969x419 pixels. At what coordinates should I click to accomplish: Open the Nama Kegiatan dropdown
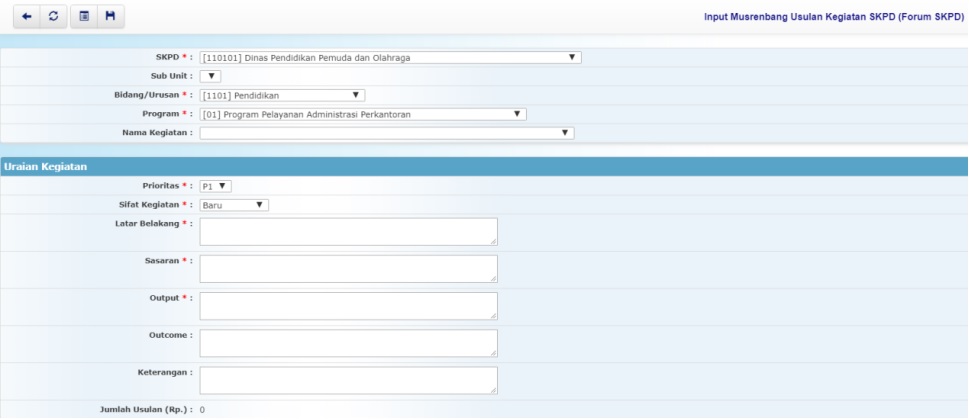[x=387, y=133]
